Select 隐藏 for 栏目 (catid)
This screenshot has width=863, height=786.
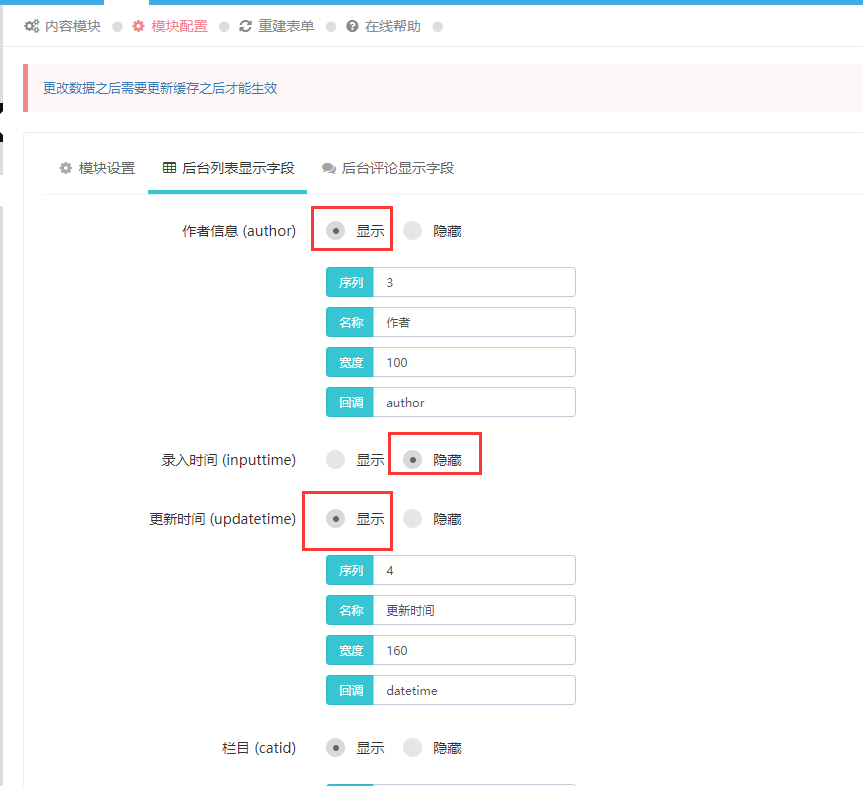(412, 748)
